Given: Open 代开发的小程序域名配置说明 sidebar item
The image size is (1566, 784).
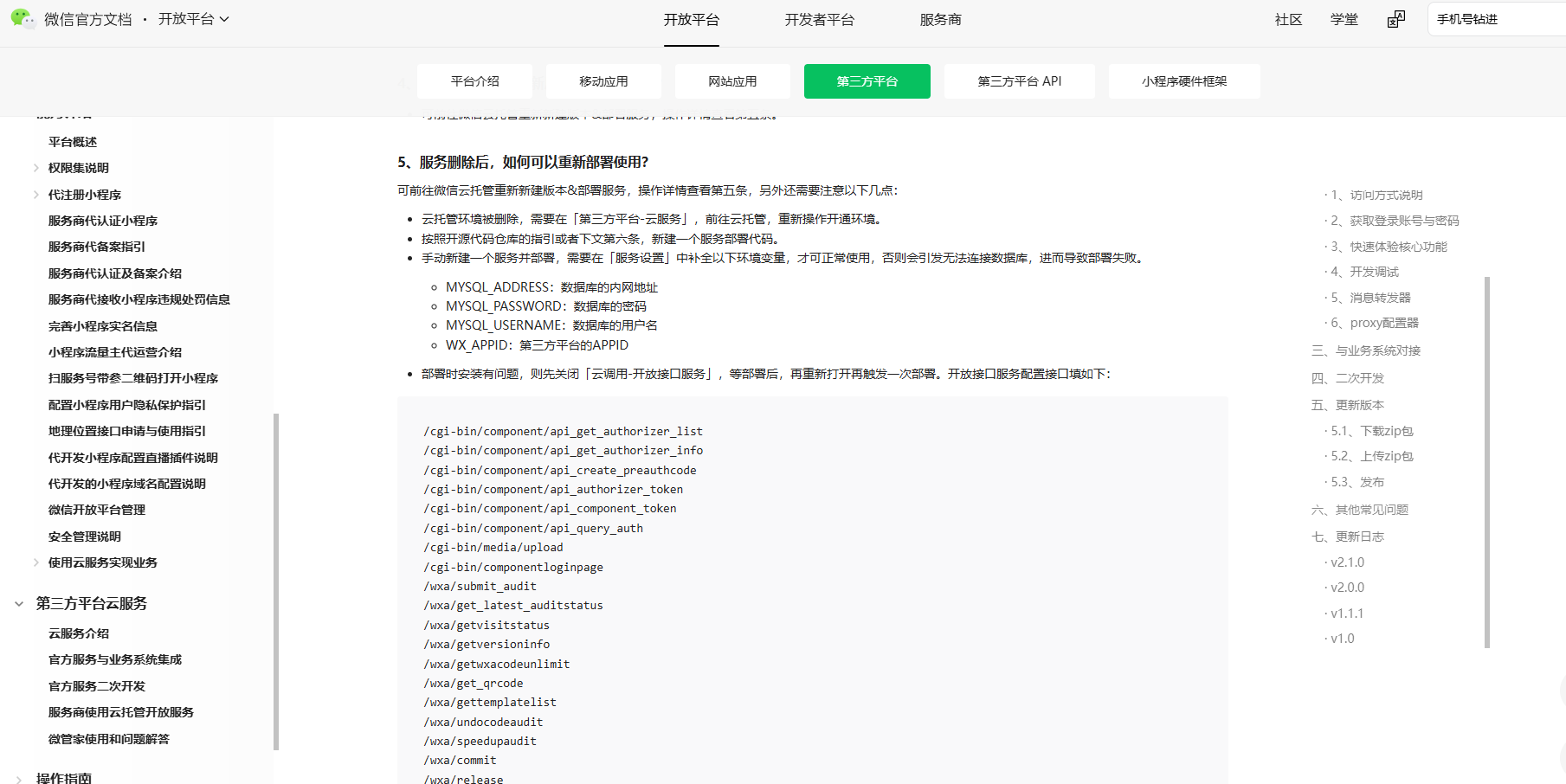Looking at the screenshot, I should tap(127, 484).
